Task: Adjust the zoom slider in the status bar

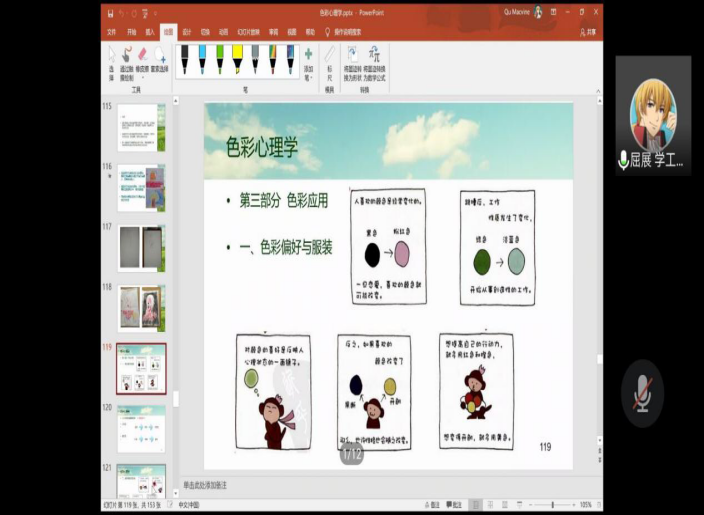Action: click(x=553, y=504)
